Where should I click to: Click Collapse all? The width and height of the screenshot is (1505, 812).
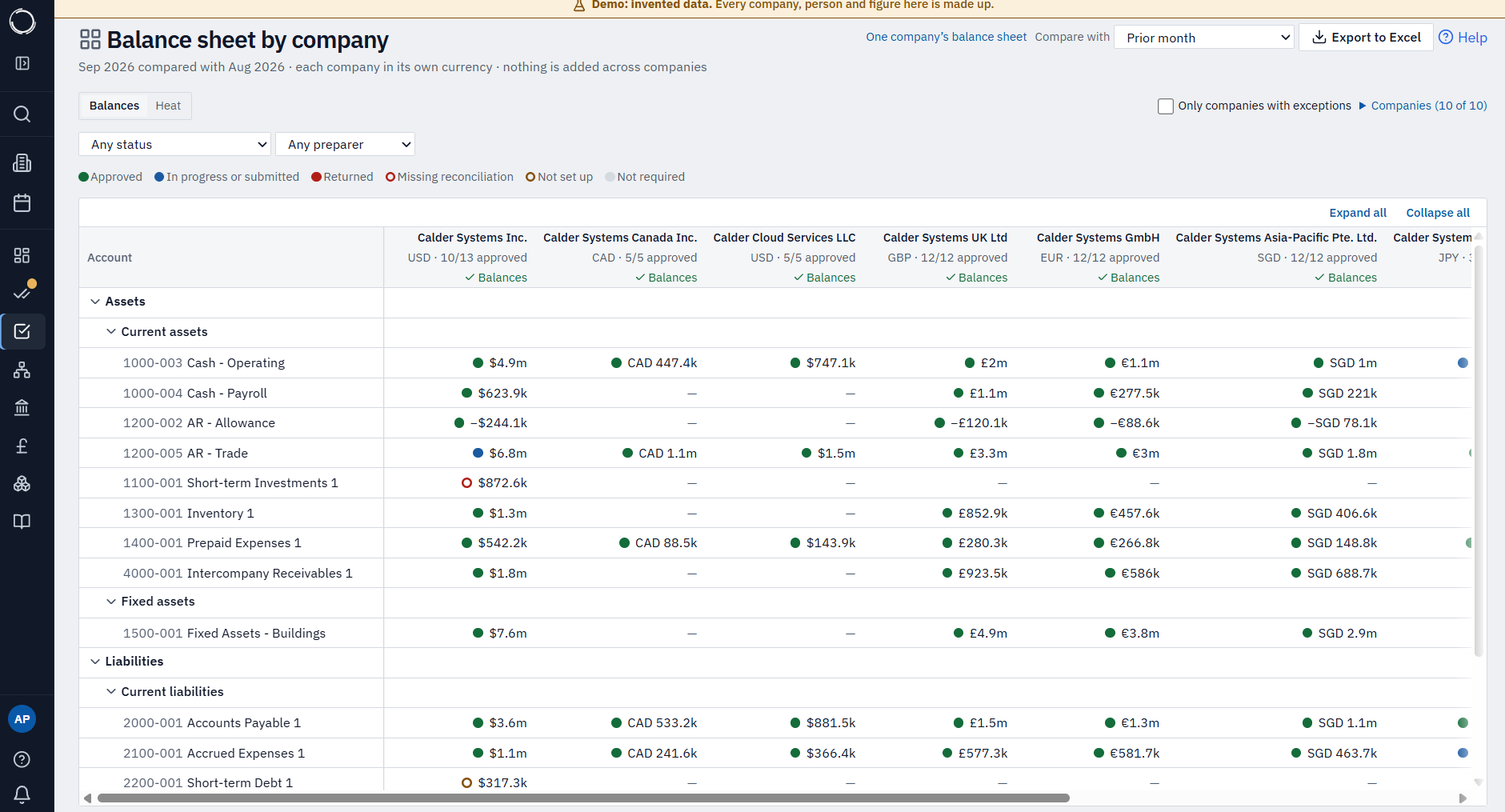(1438, 213)
